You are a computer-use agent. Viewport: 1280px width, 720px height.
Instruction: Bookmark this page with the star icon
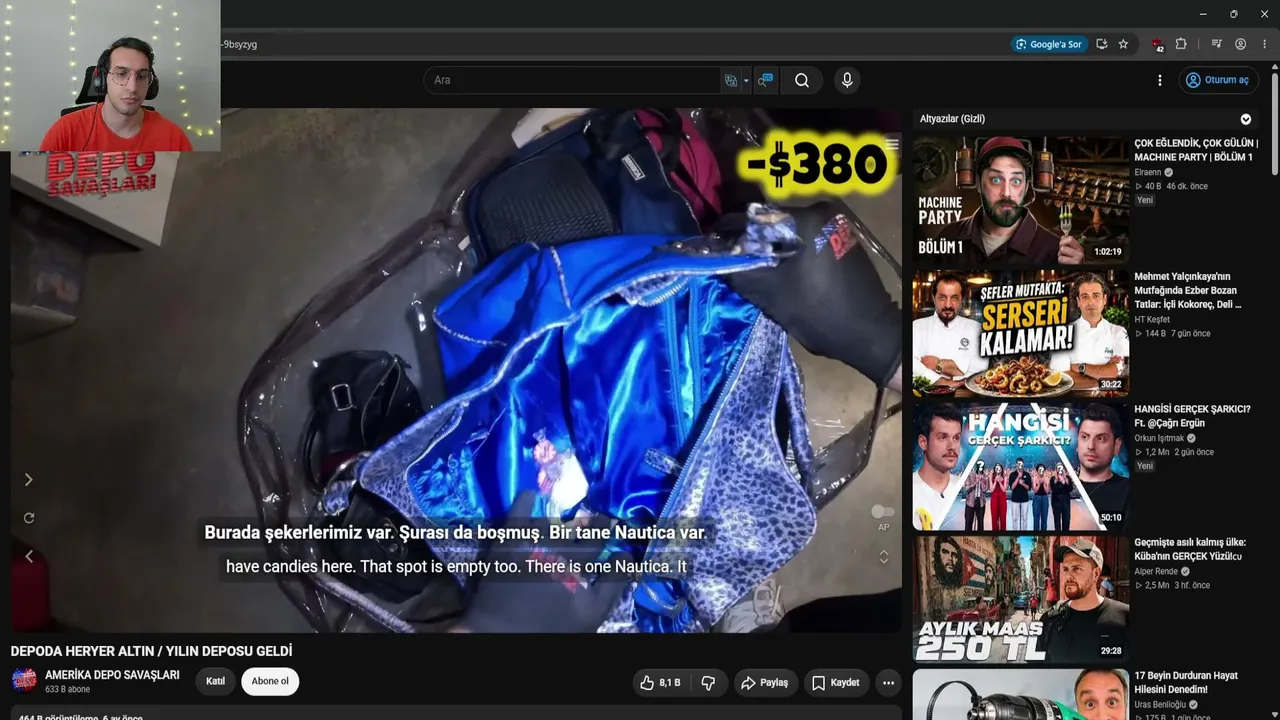point(1123,44)
